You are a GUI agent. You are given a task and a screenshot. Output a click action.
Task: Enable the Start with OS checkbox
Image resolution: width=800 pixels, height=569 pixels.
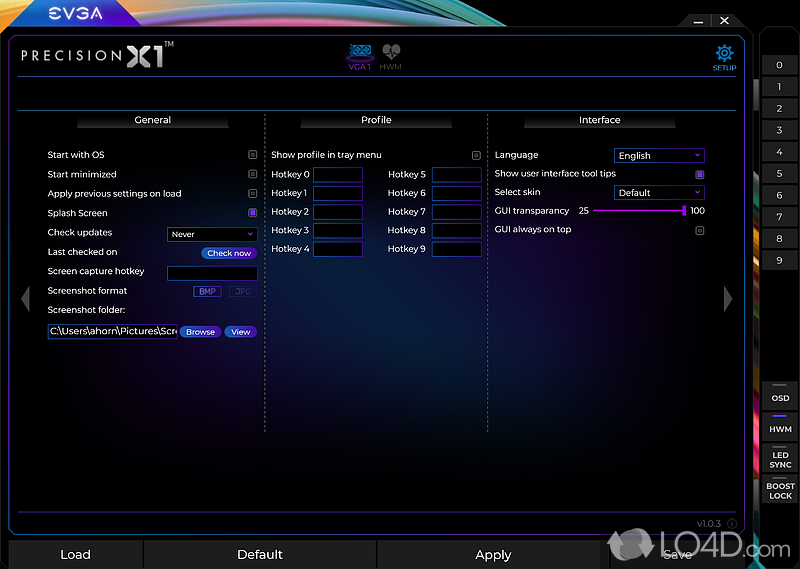tap(253, 155)
